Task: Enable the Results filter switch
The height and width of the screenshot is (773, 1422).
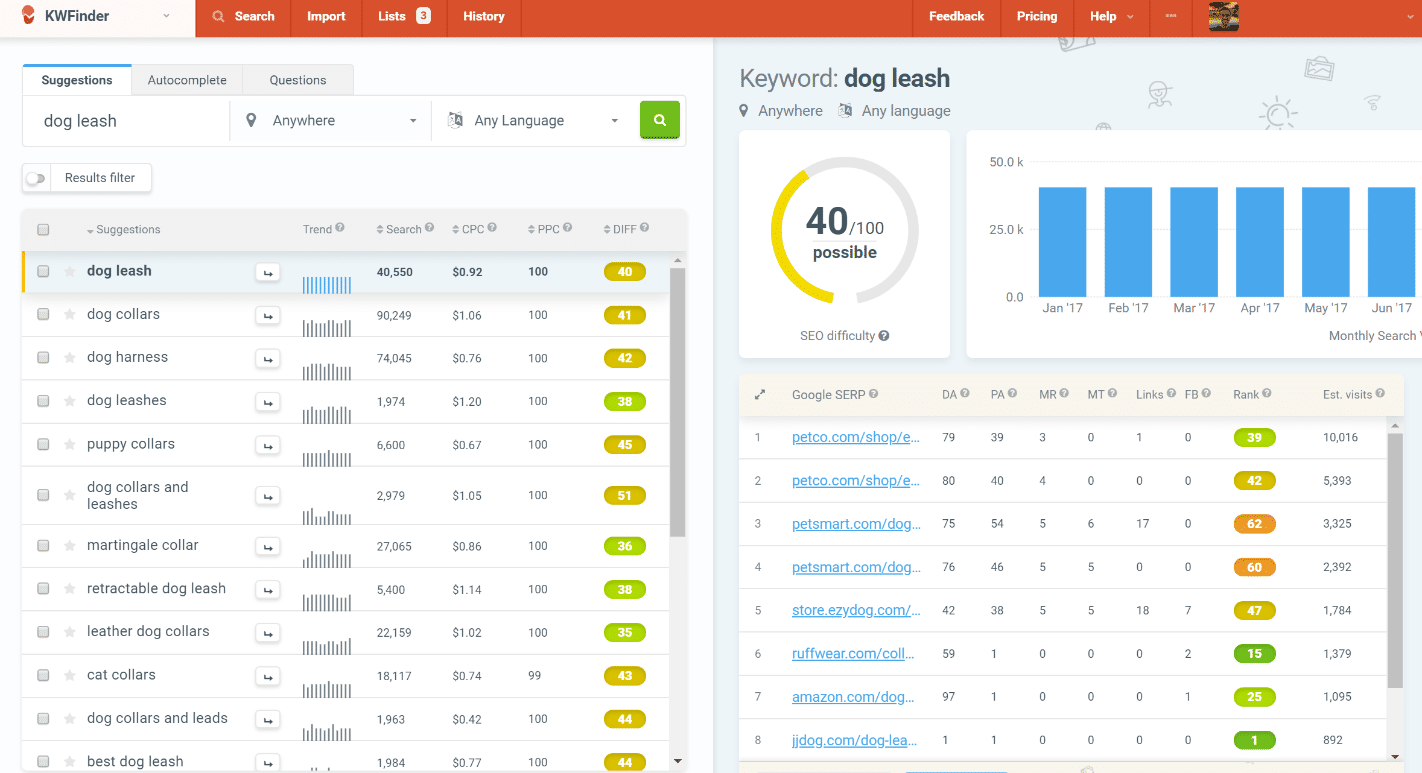Action: coord(36,177)
